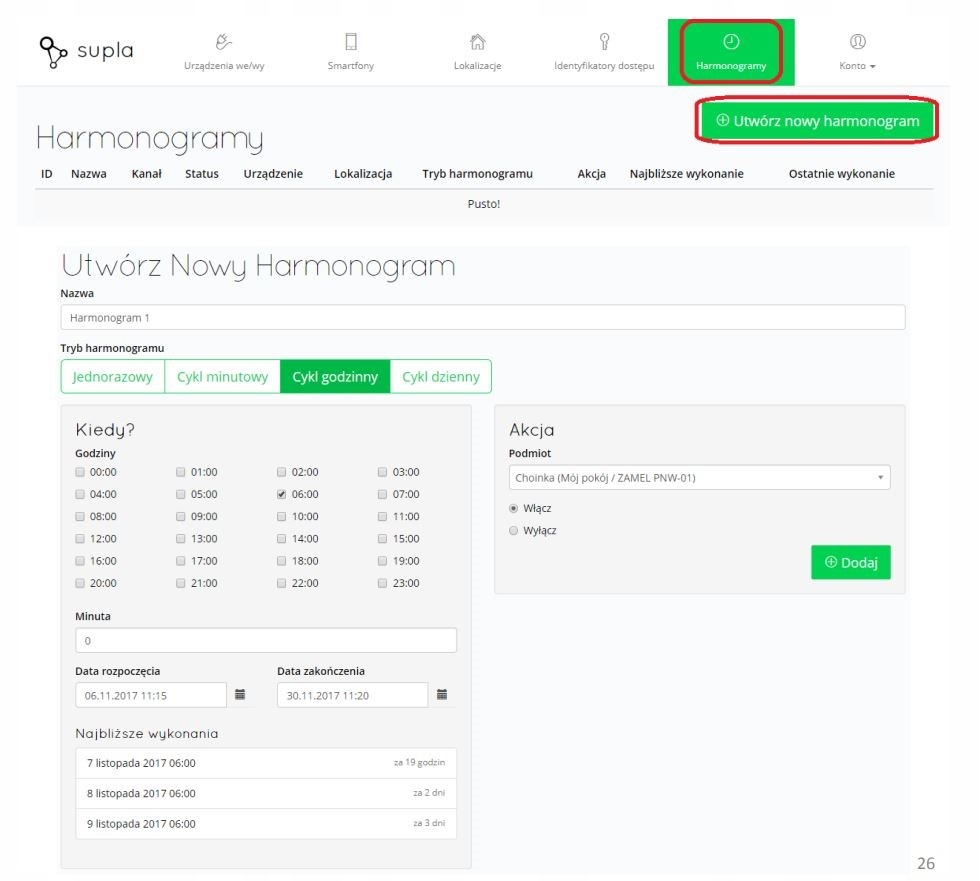Focus the Nazwa input field
The height and width of the screenshot is (881, 980).
tap(482, 317)
